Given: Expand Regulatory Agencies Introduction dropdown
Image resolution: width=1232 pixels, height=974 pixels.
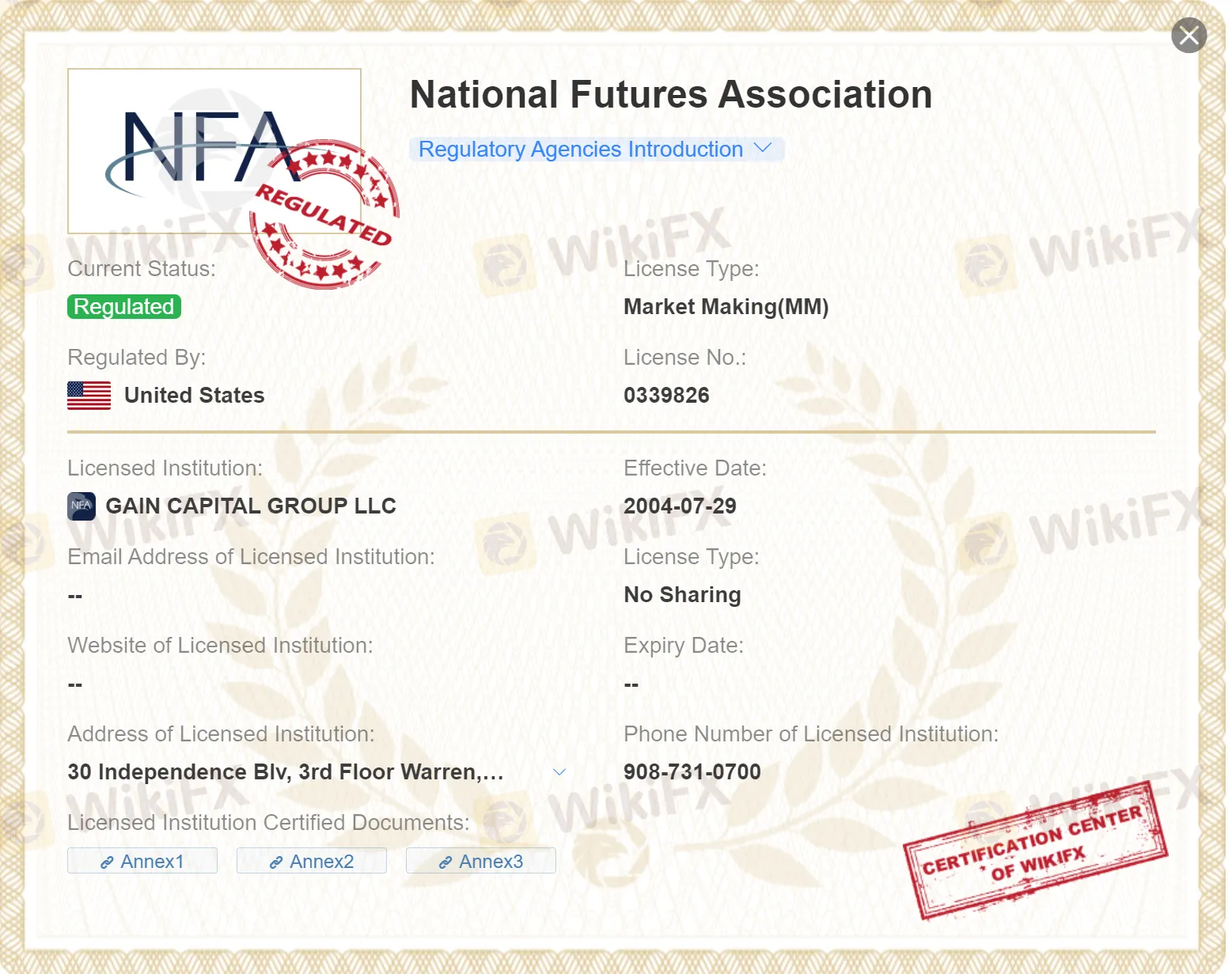Looking at the screenshot, I should [596, 150].
